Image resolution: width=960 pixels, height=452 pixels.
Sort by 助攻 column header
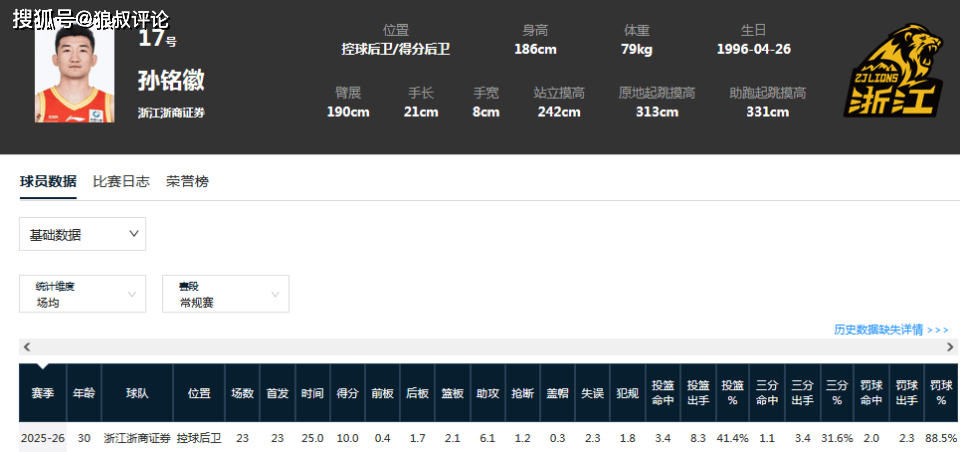[x=488, y=393]
